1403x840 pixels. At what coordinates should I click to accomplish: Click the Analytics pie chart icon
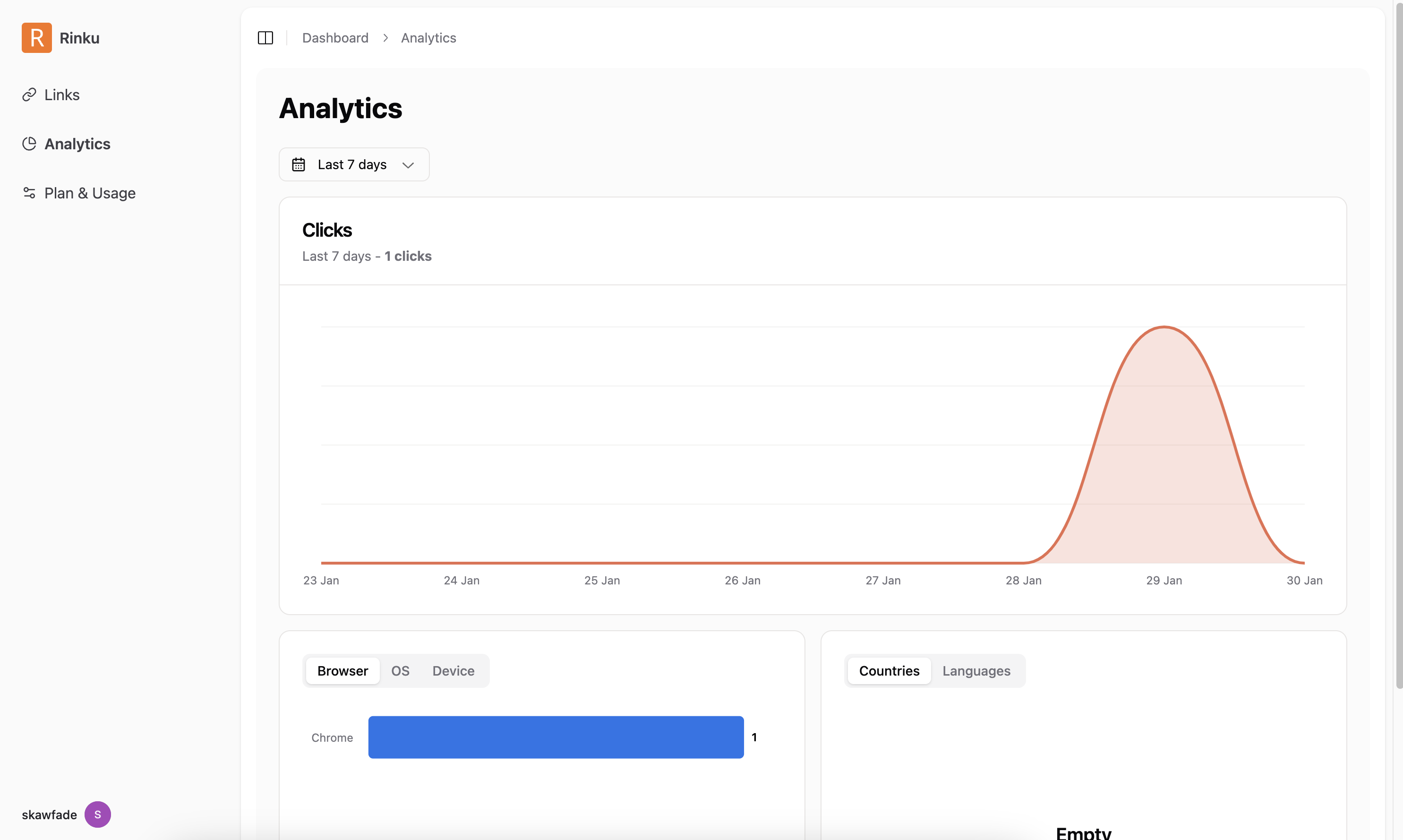[29, 144]
